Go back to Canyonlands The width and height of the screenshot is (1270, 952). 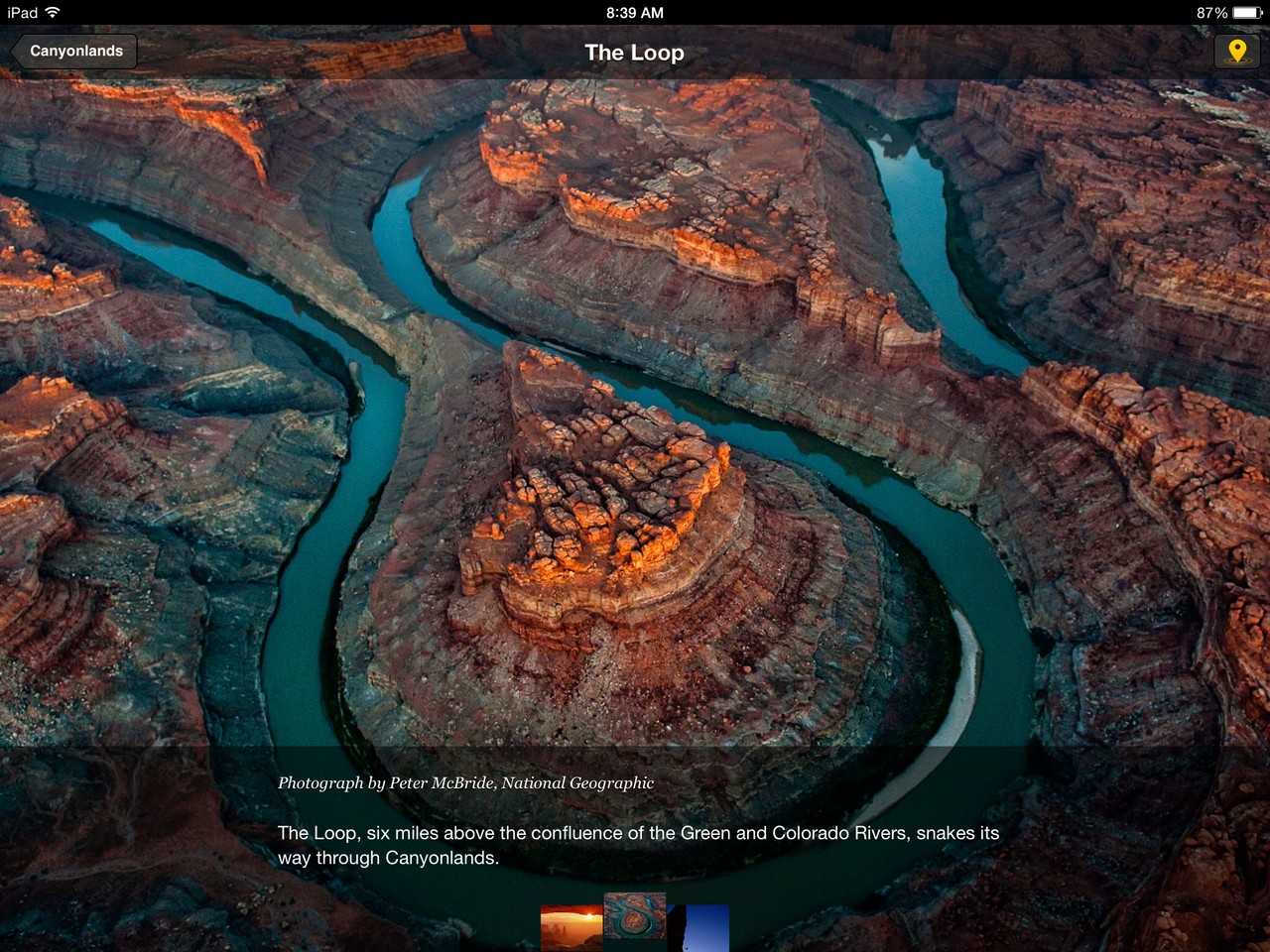coord(74,52)
